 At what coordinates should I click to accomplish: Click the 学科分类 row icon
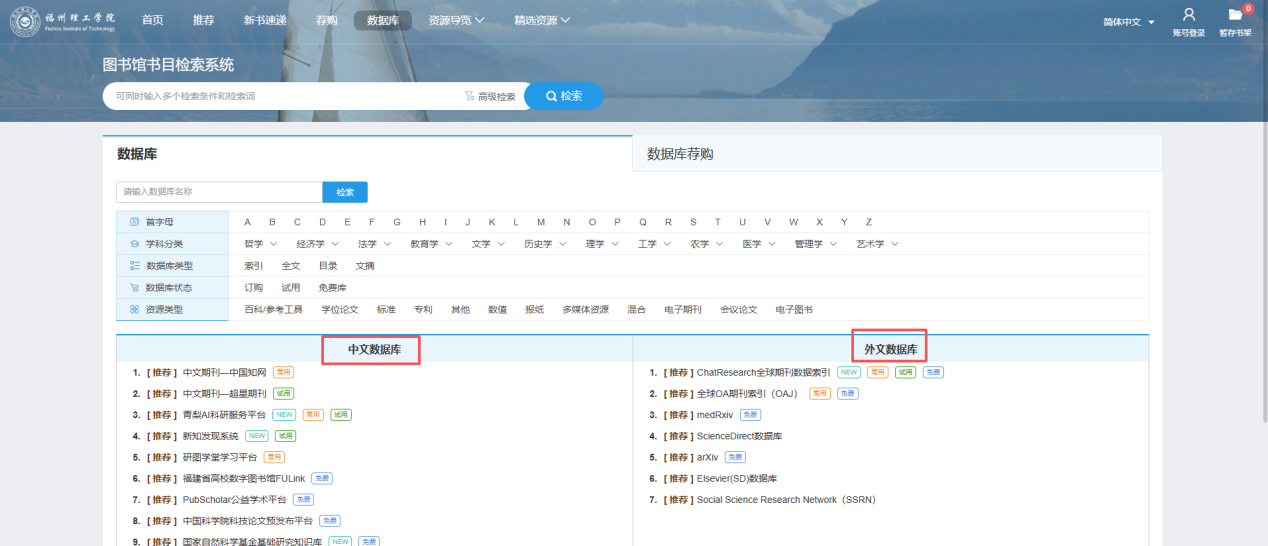[134, 244]
